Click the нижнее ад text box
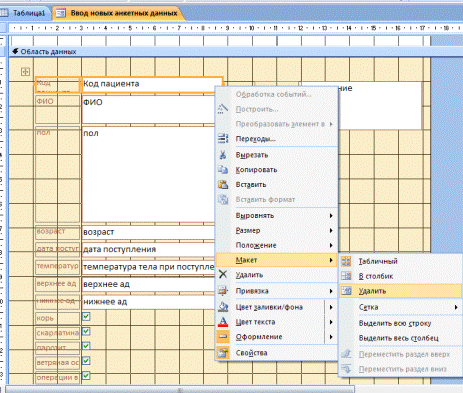 149,302
